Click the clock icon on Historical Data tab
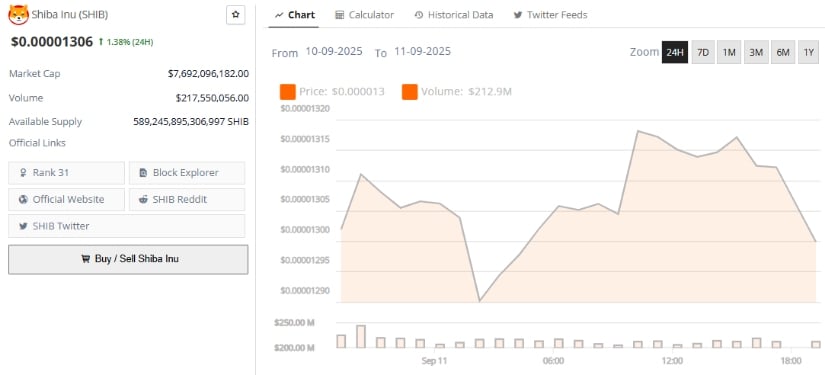This screenshot has width=825, height=375. (x=419, y=15)
